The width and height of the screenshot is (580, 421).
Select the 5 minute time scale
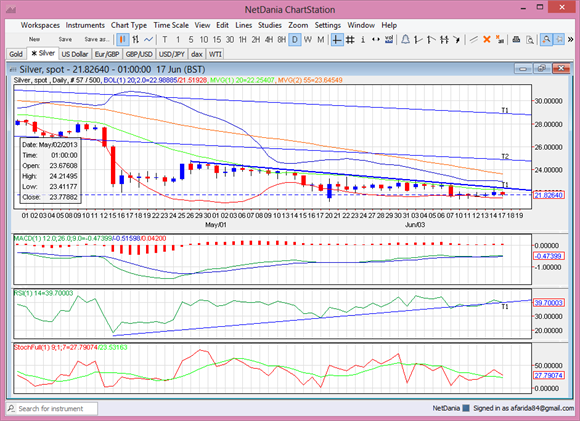[x=191, y=39]
